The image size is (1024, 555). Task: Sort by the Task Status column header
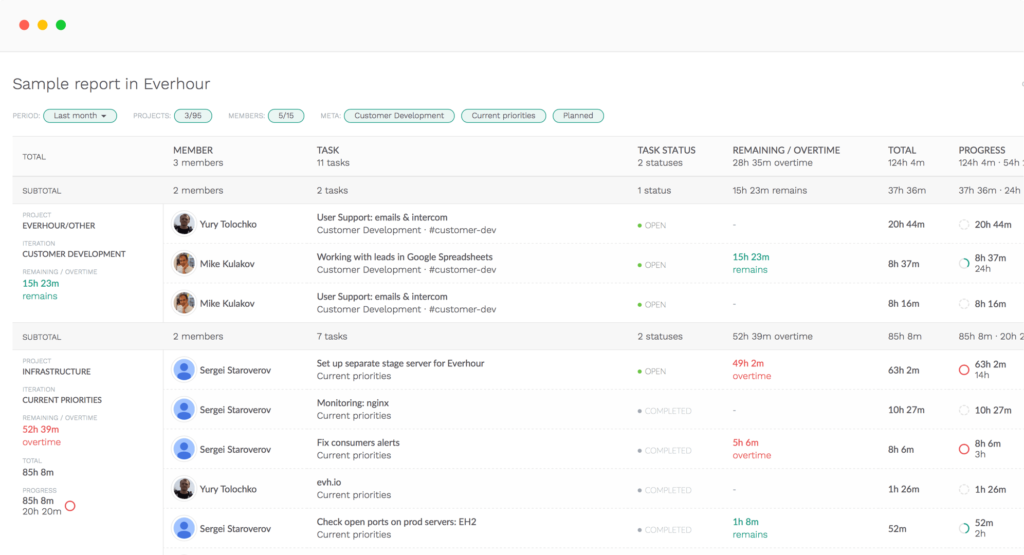666,150
